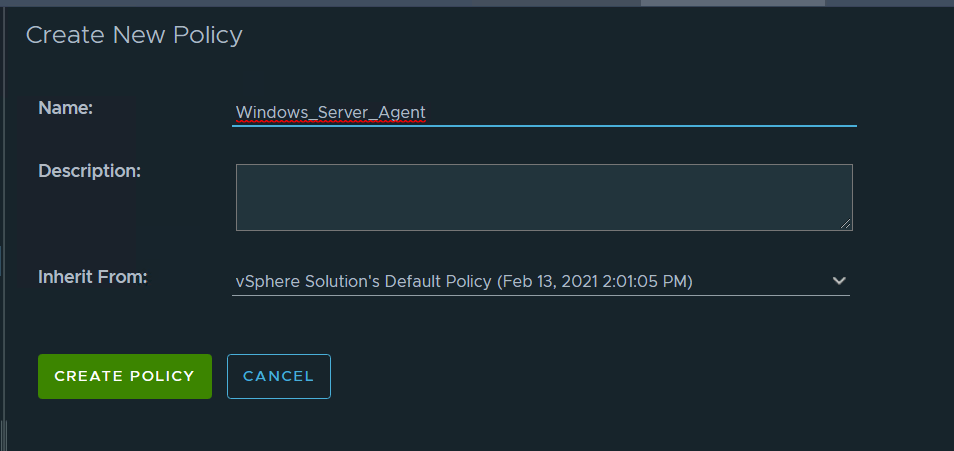Click the Create New Policy heading
Screen dimensions: 954x451
134,35
